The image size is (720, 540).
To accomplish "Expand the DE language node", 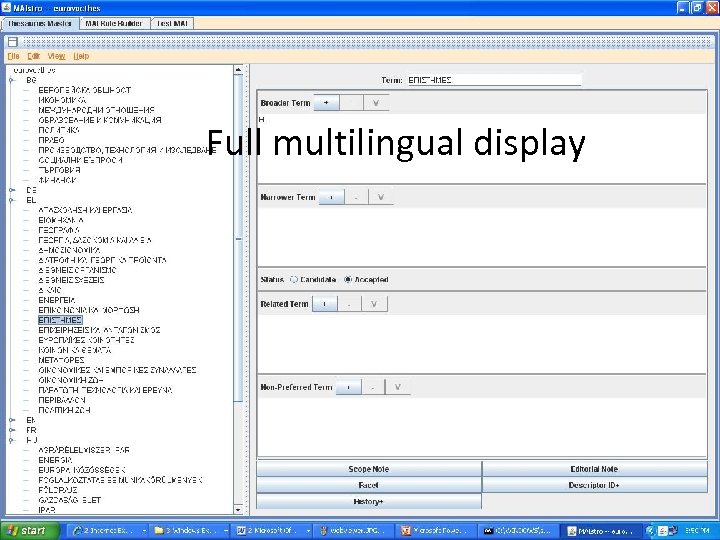I will pos(12,190).
